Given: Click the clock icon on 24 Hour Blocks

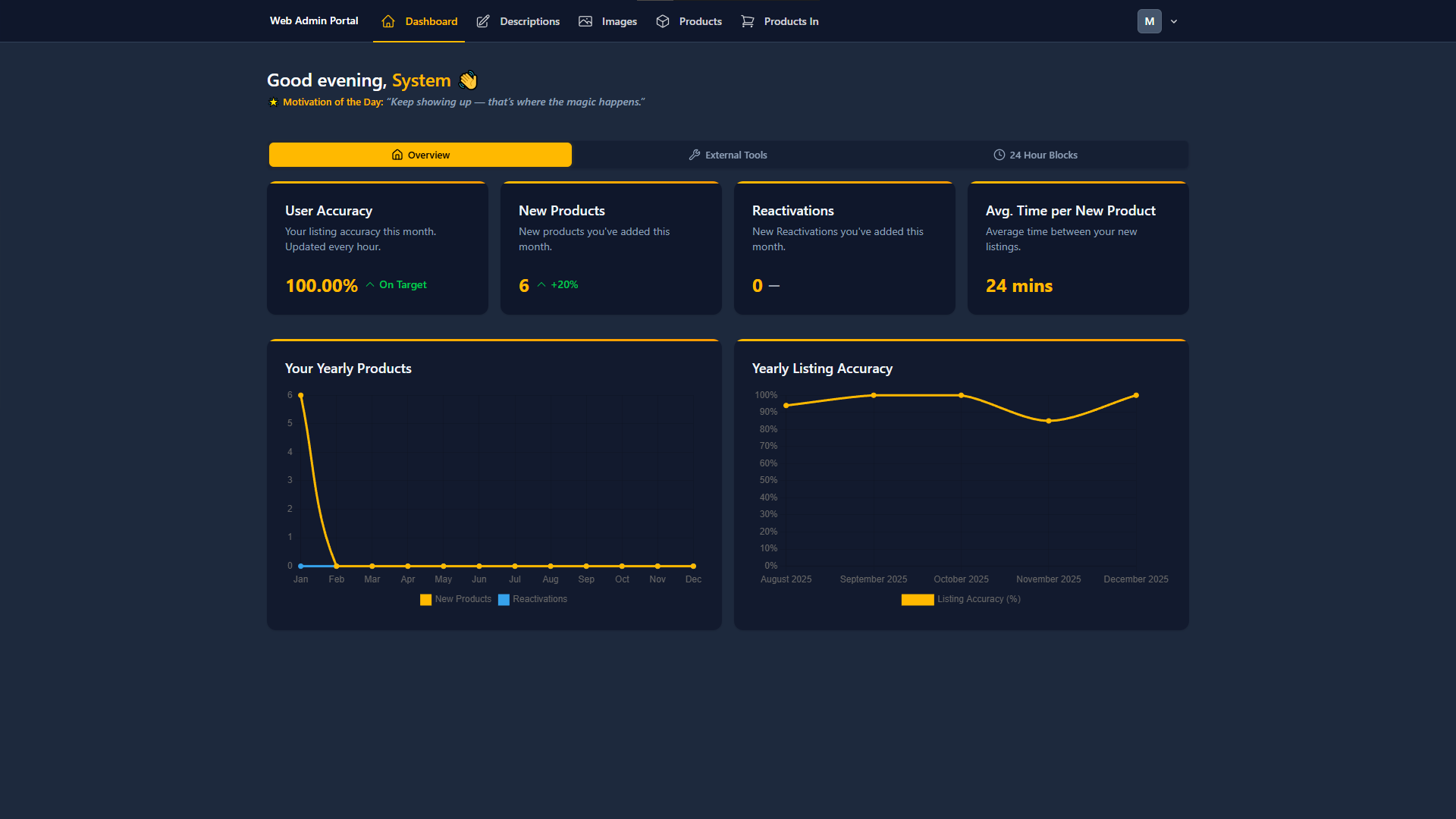Looking at the screenshot, I should click(999, 155).
